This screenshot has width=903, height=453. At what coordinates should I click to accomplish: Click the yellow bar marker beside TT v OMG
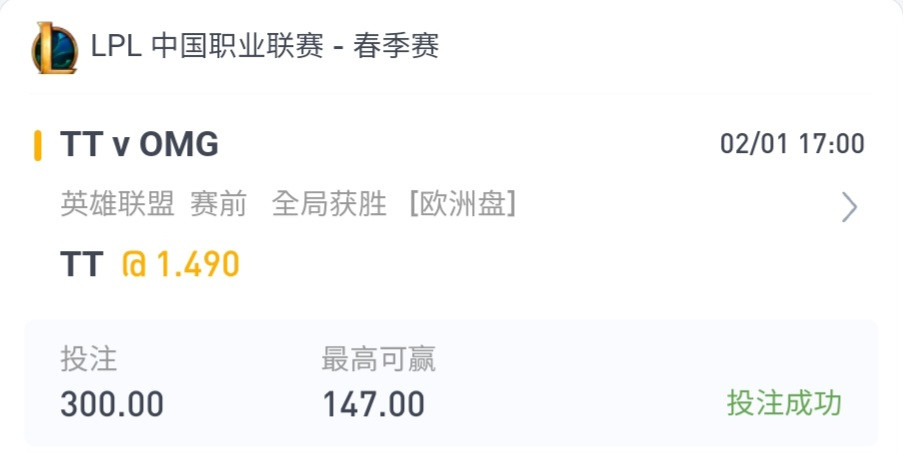37,146
